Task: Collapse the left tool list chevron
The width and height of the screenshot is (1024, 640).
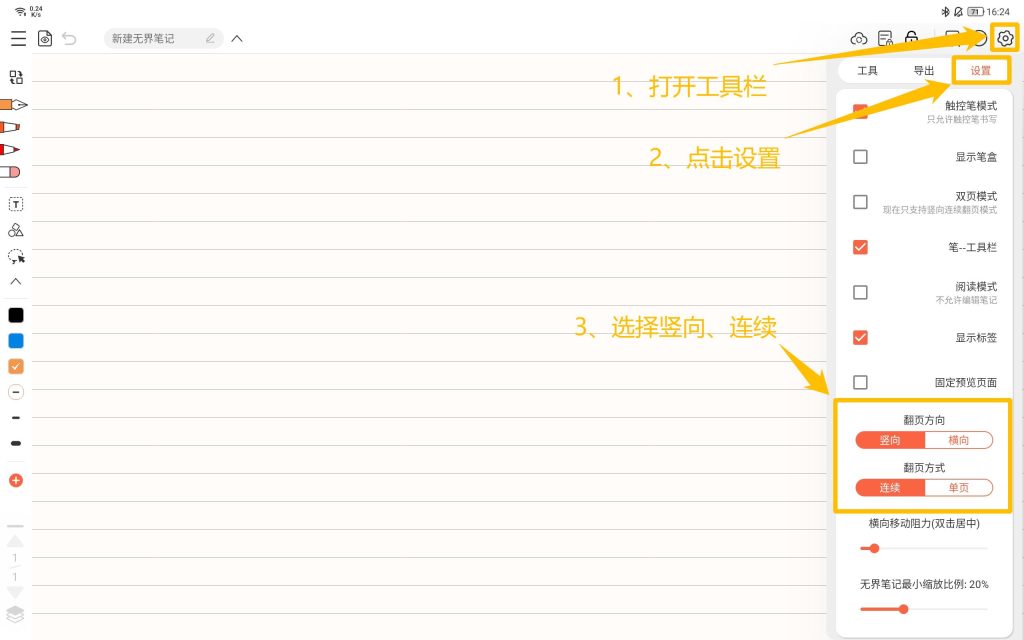Action: (x=16, y=281)
